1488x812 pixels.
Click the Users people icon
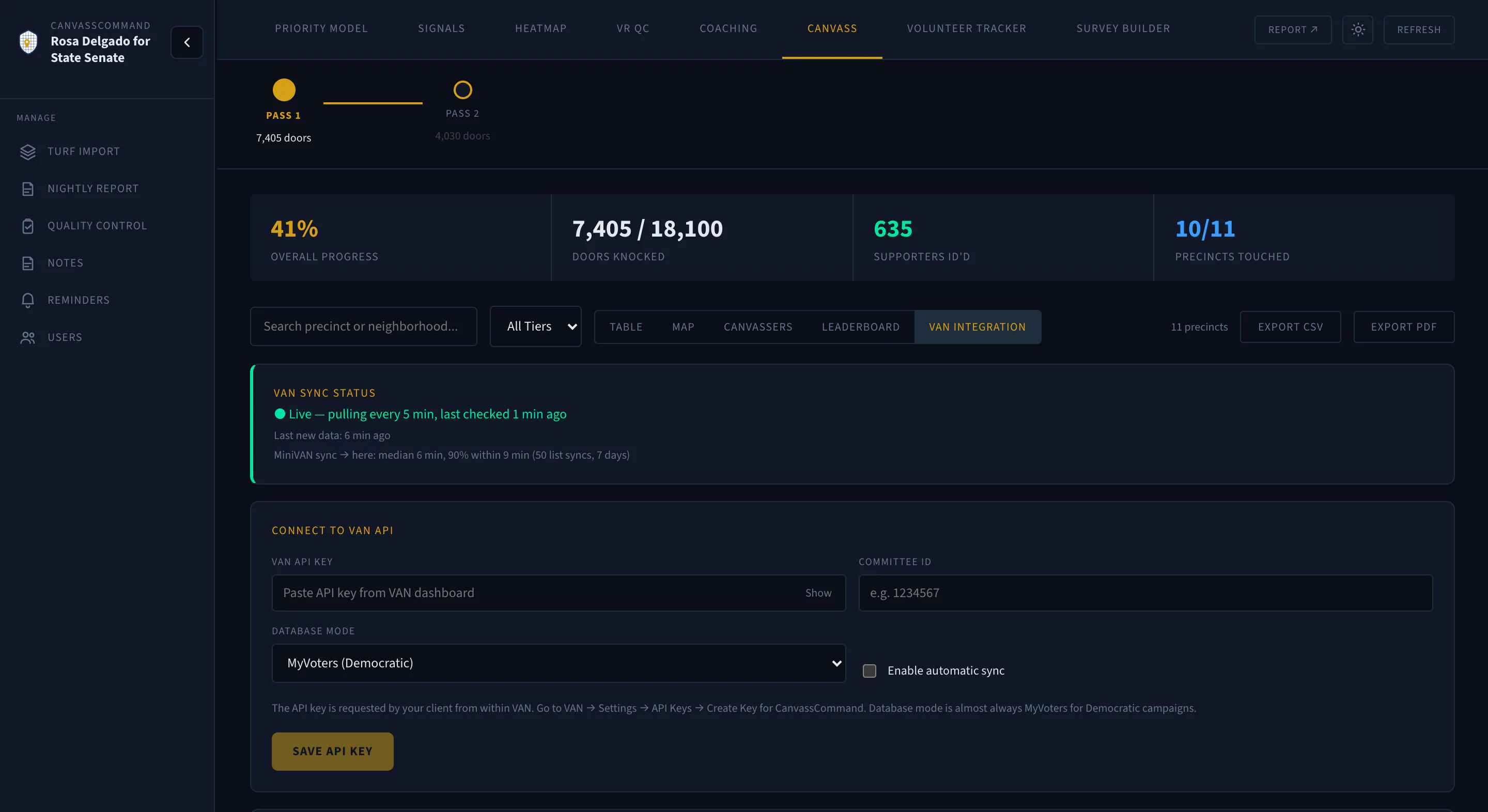coord(28,337)
